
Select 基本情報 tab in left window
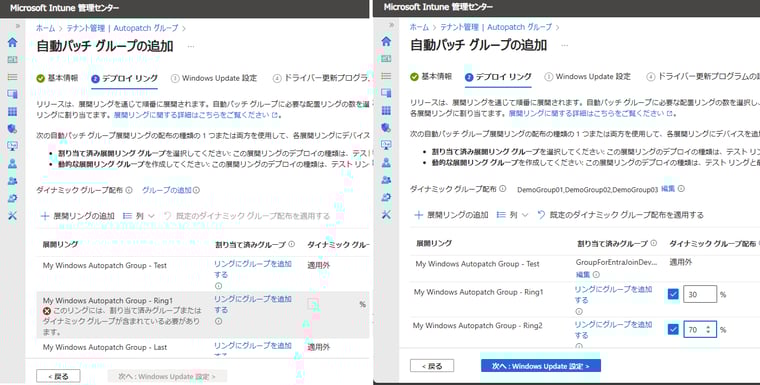pyautogui.click(x=58, y=78)
